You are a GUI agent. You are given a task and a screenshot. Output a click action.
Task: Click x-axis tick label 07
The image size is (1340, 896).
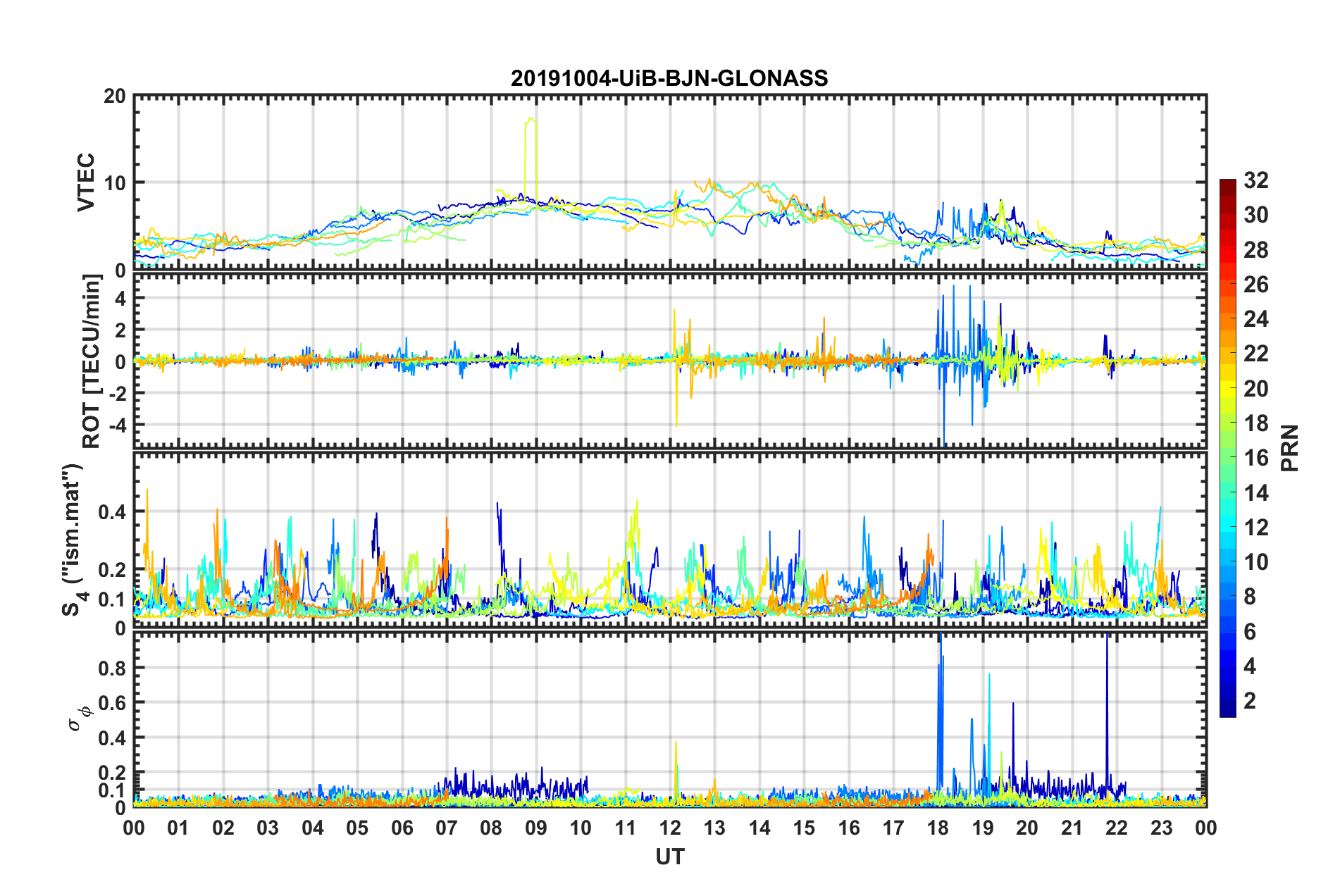[x=447, y=828]
